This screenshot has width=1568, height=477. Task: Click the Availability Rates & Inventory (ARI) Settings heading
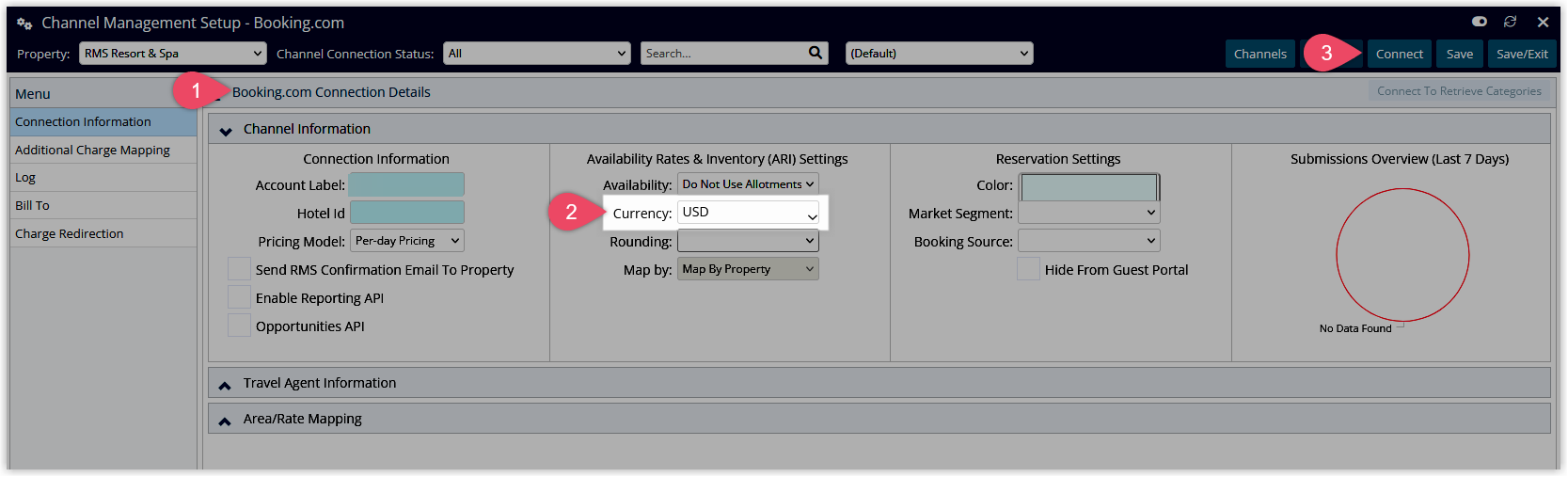coord(718,159)
